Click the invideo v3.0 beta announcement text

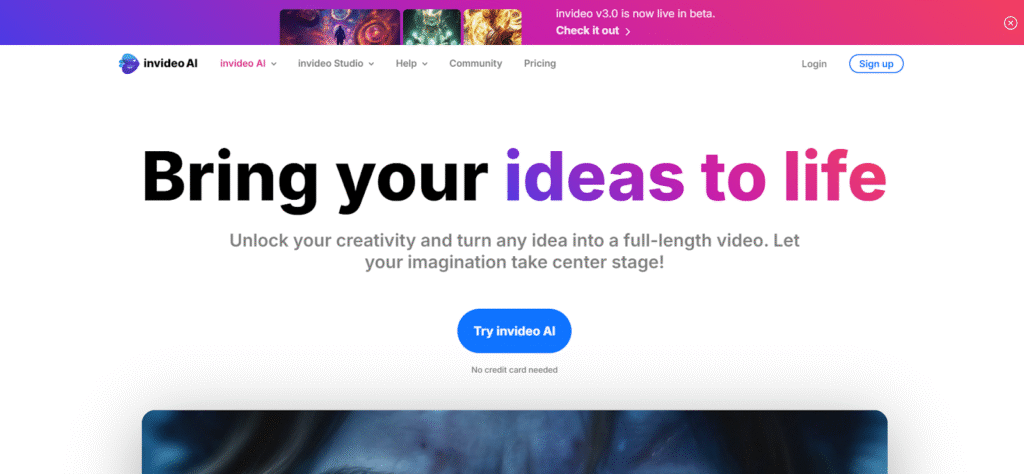635,14
